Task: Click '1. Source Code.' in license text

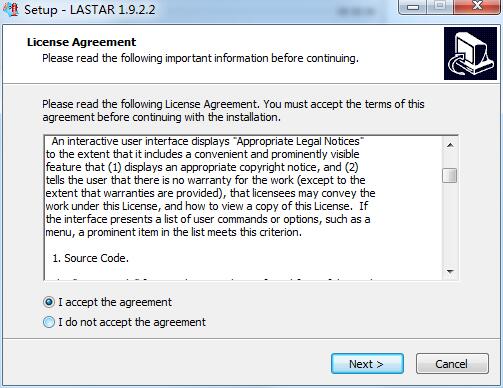Action: pyautogui.click(x=90, y=258)
